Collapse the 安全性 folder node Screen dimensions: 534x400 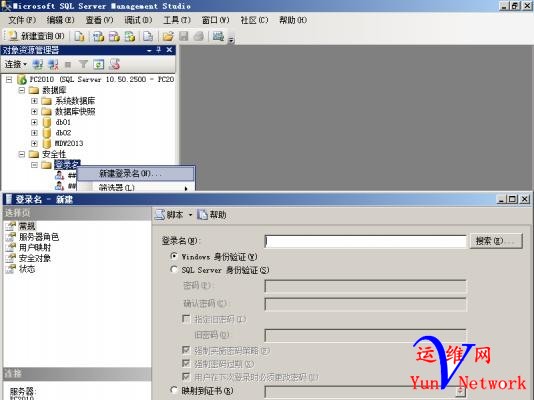pos(22,154)
